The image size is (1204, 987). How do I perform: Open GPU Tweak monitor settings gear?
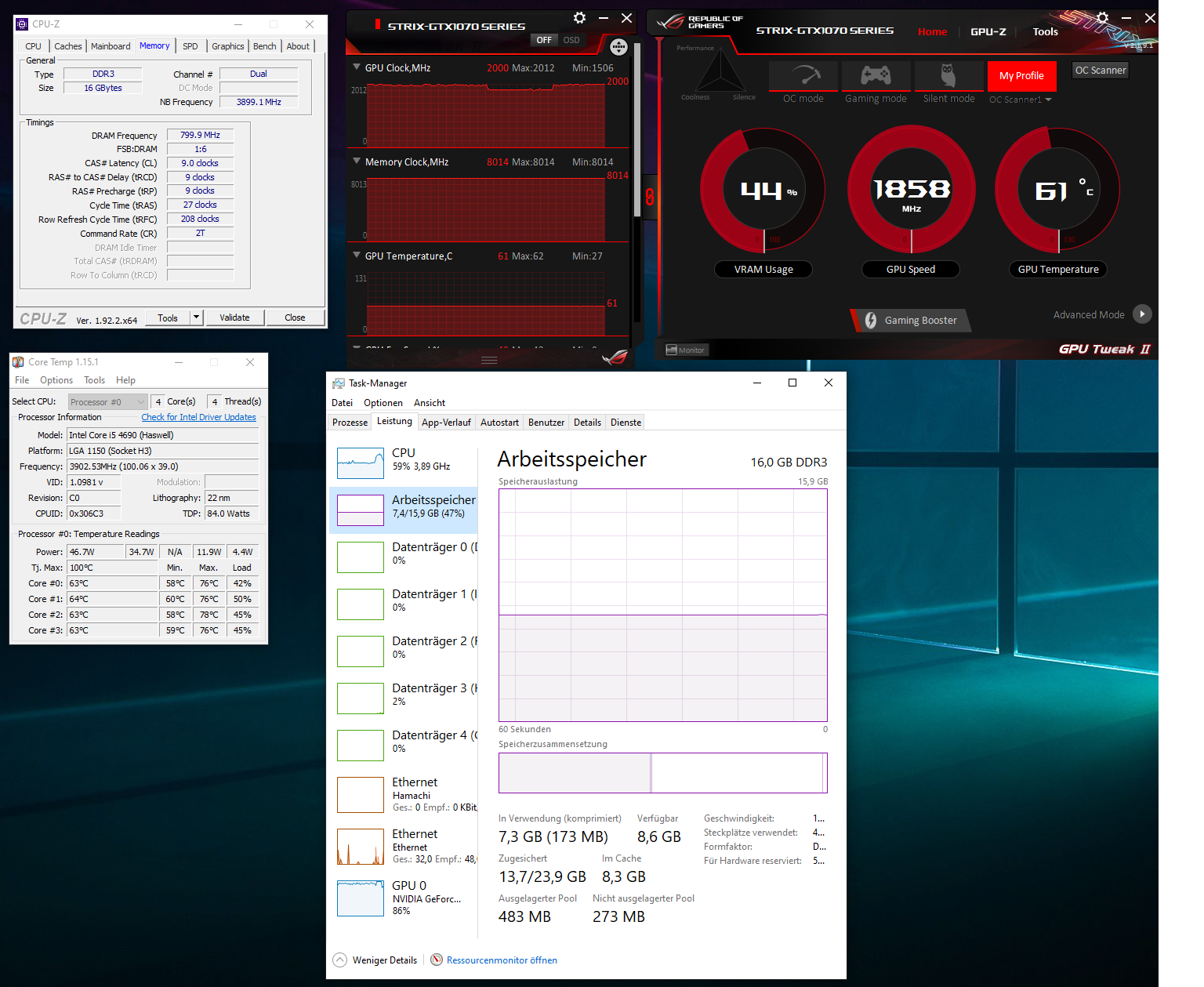point(579,18)
